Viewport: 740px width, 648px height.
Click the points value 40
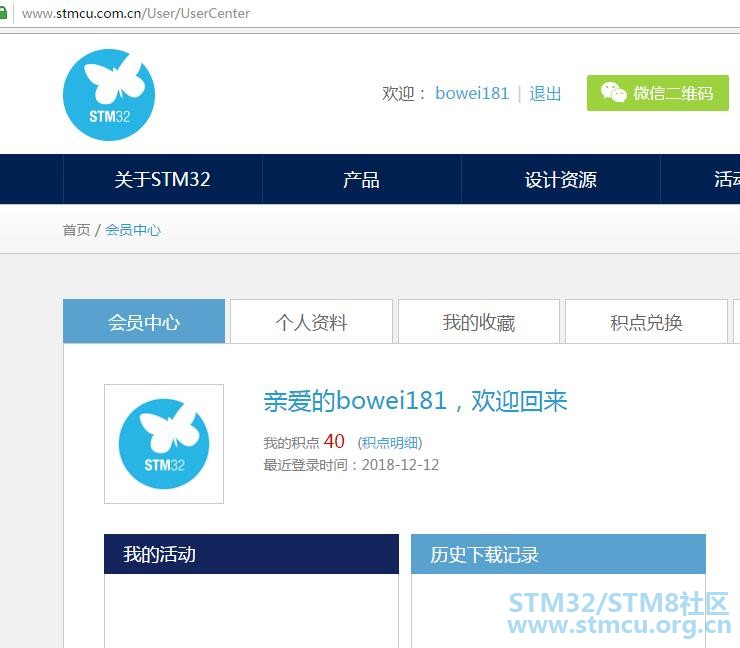point(334,441)
